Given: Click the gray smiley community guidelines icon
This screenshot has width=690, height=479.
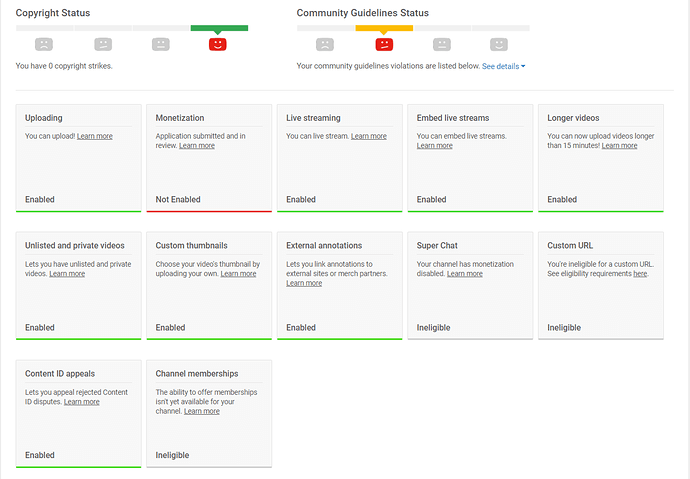Looking at the screenshot, I should coord(499,44).
